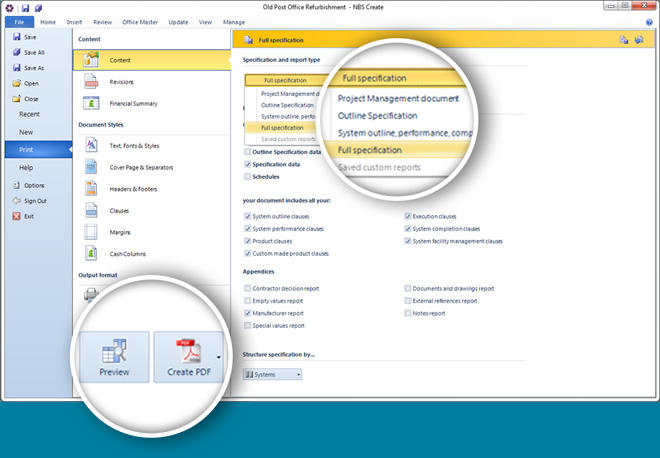
Task: Select the Financial Summary icon
Action: point(92,103)
